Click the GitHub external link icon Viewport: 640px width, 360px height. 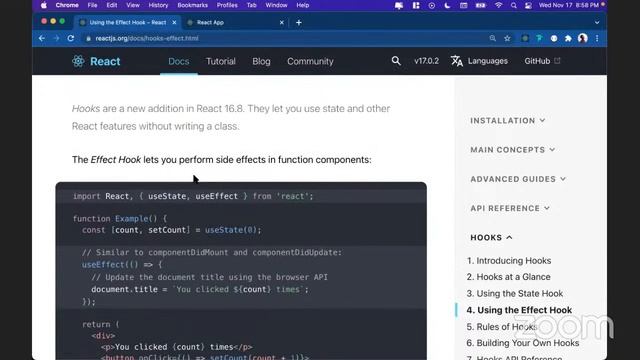558,60
